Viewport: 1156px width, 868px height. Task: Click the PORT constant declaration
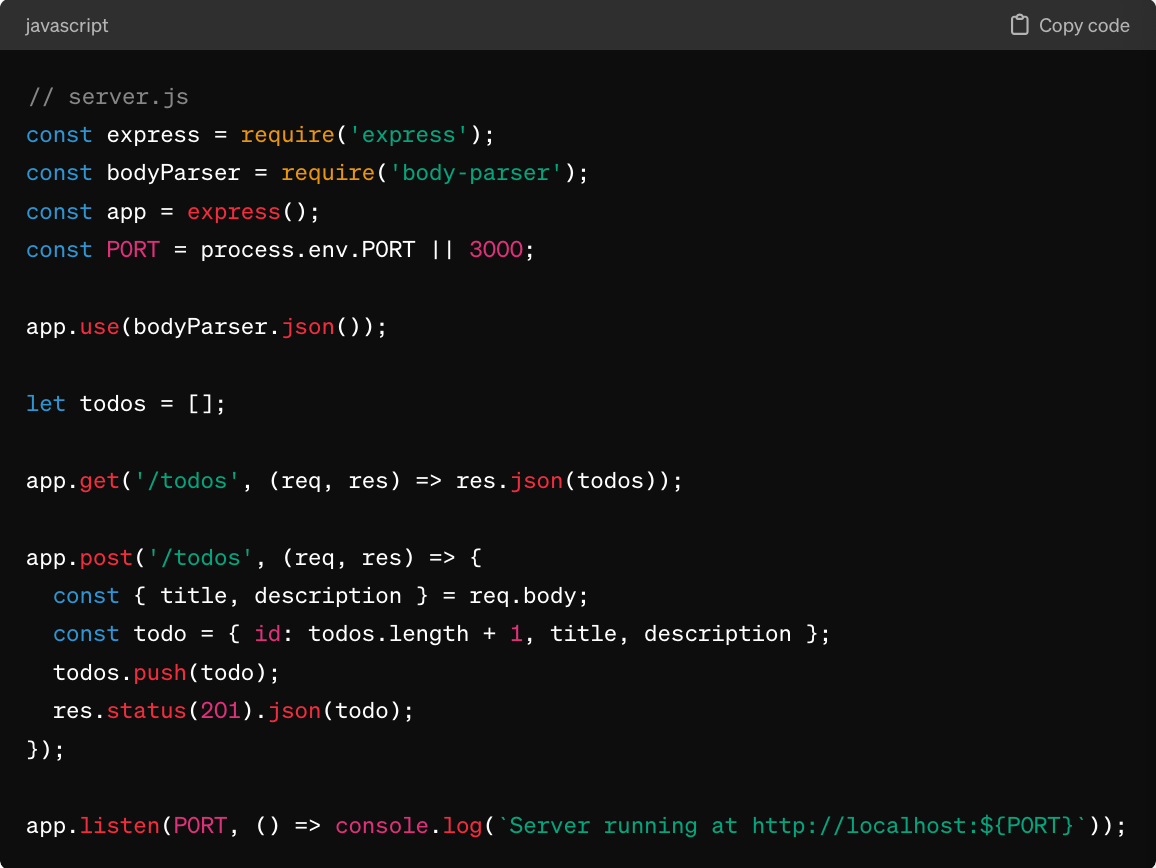point(280,249)
